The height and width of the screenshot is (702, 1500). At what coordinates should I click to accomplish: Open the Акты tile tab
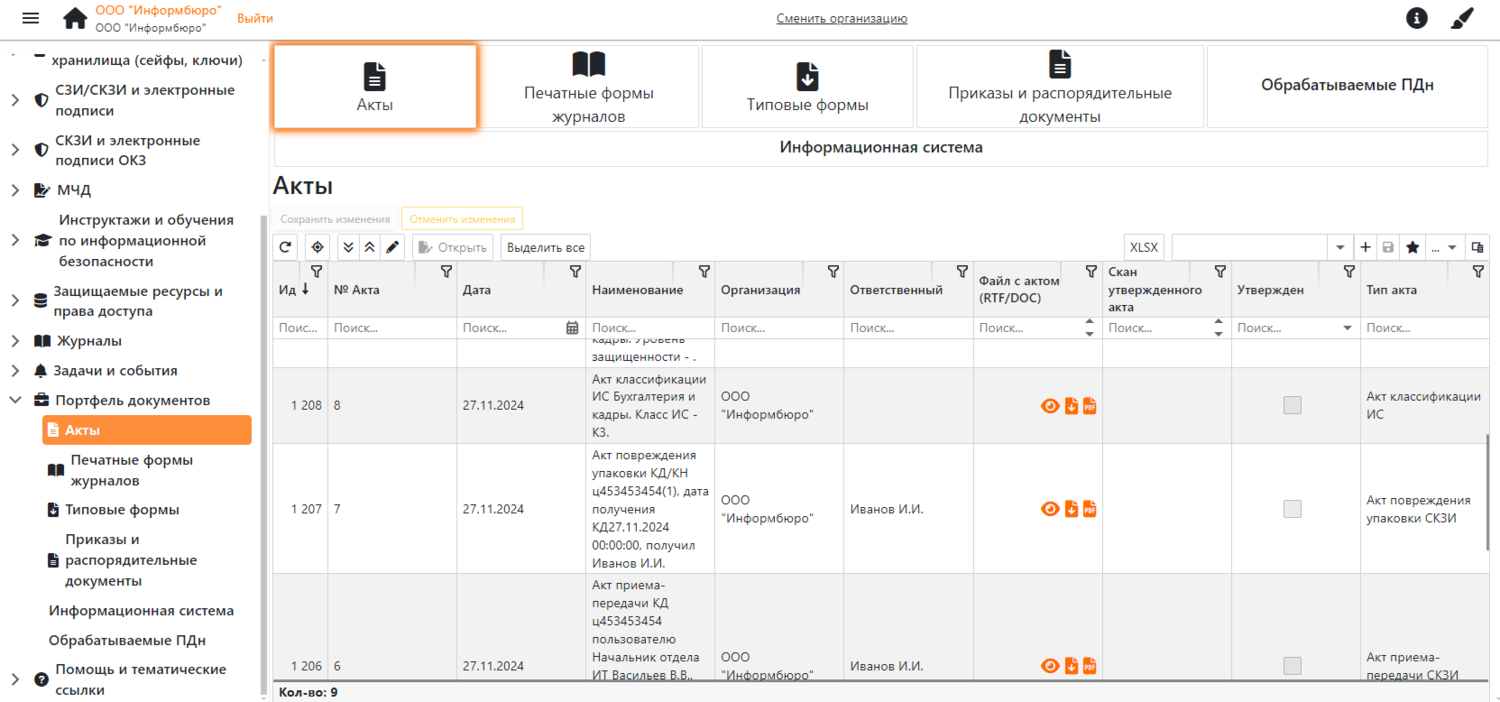coord(375,86)
